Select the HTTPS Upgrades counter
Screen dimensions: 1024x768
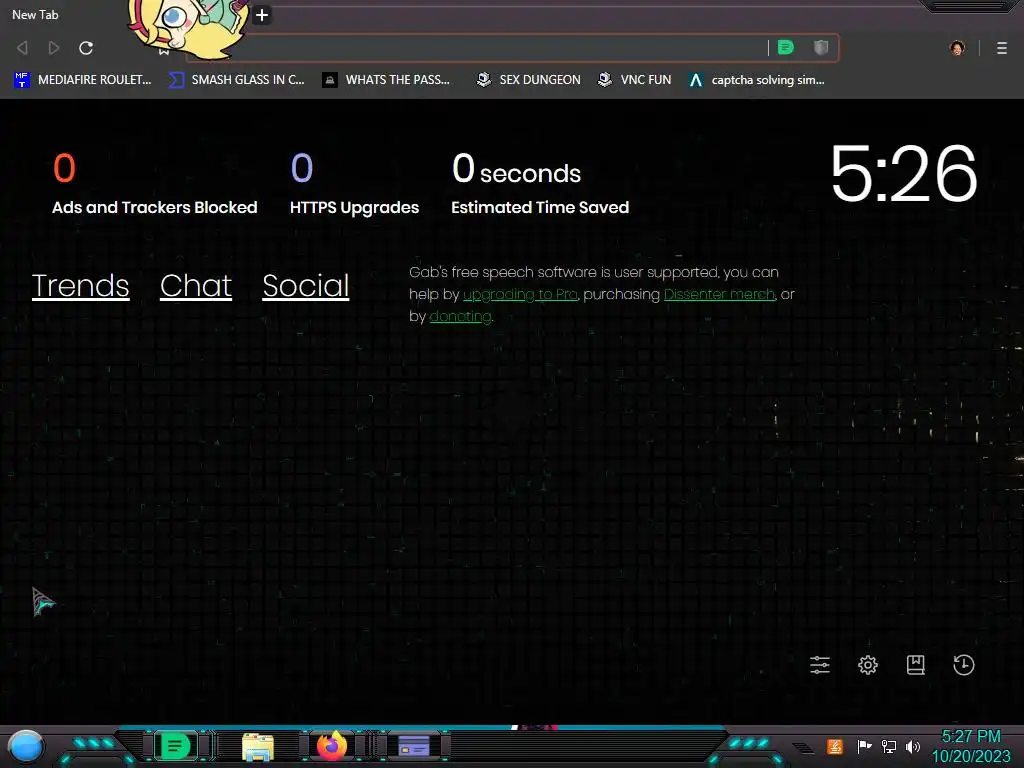coord(354,184)
